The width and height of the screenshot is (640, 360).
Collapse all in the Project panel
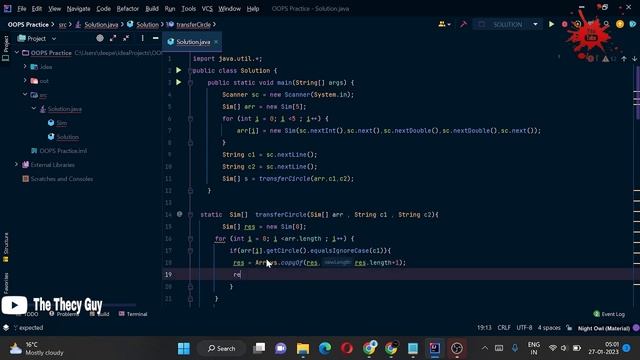click(126, 38)
